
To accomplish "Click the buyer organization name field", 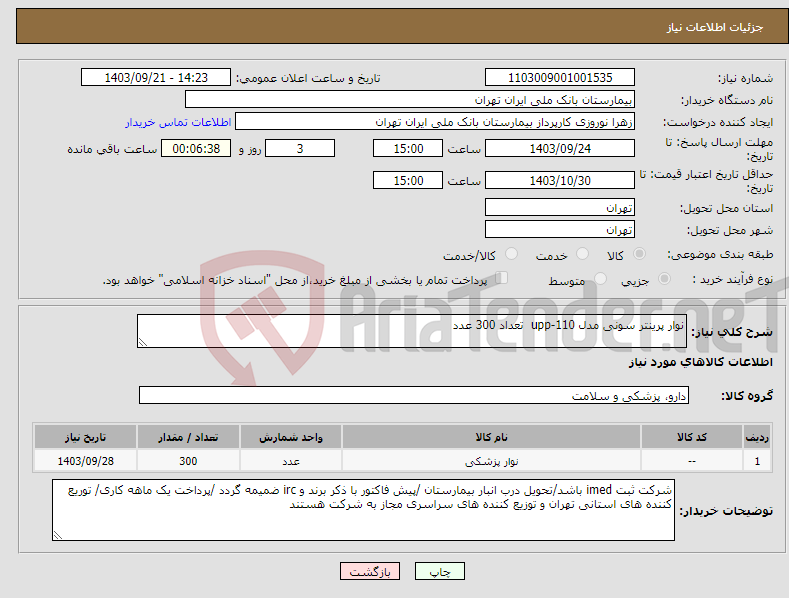I will click(x=410, y=100).
